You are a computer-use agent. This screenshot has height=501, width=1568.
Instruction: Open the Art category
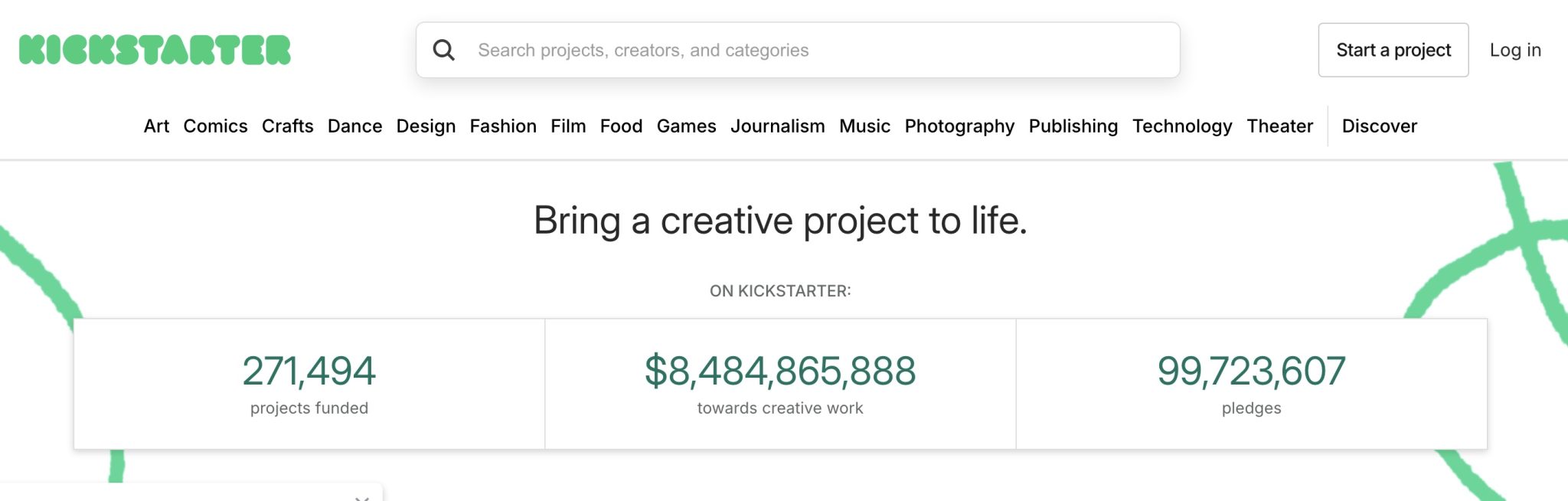click(156, 126)
